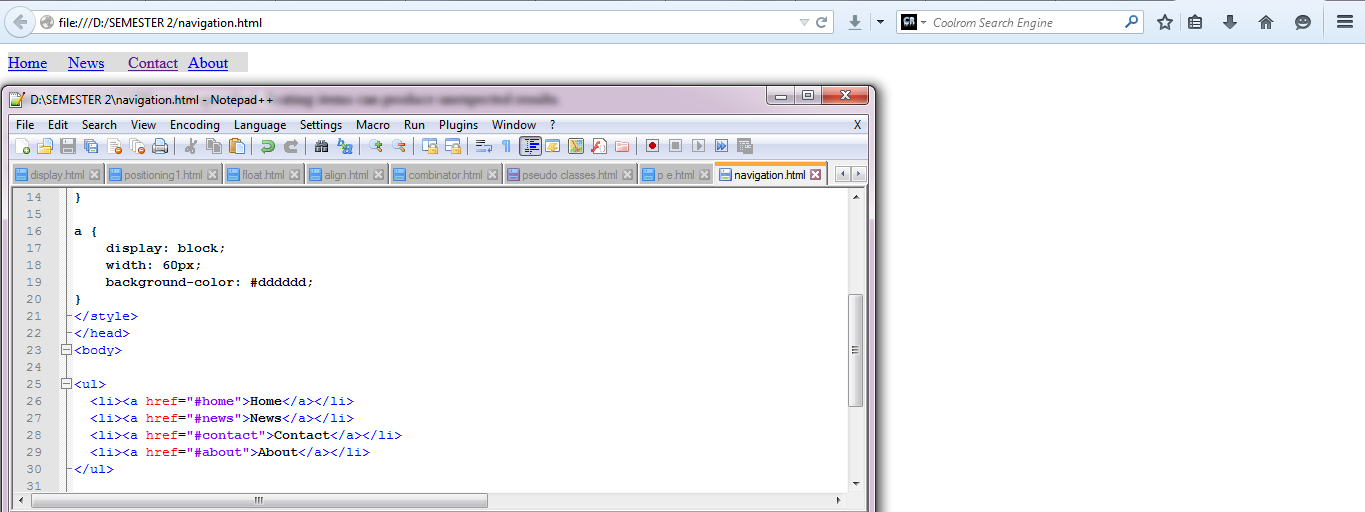The image size is (1365, 512).
Task: Click the Print icon in Notepad++ toolbar
Action: coord(159,146)
